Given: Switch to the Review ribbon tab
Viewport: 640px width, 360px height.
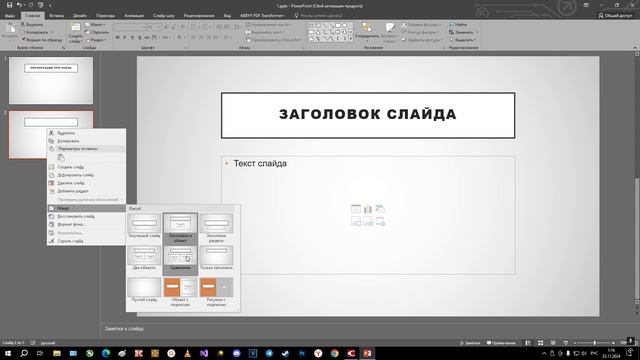Looking at the screenshot, I should (199, 16).
